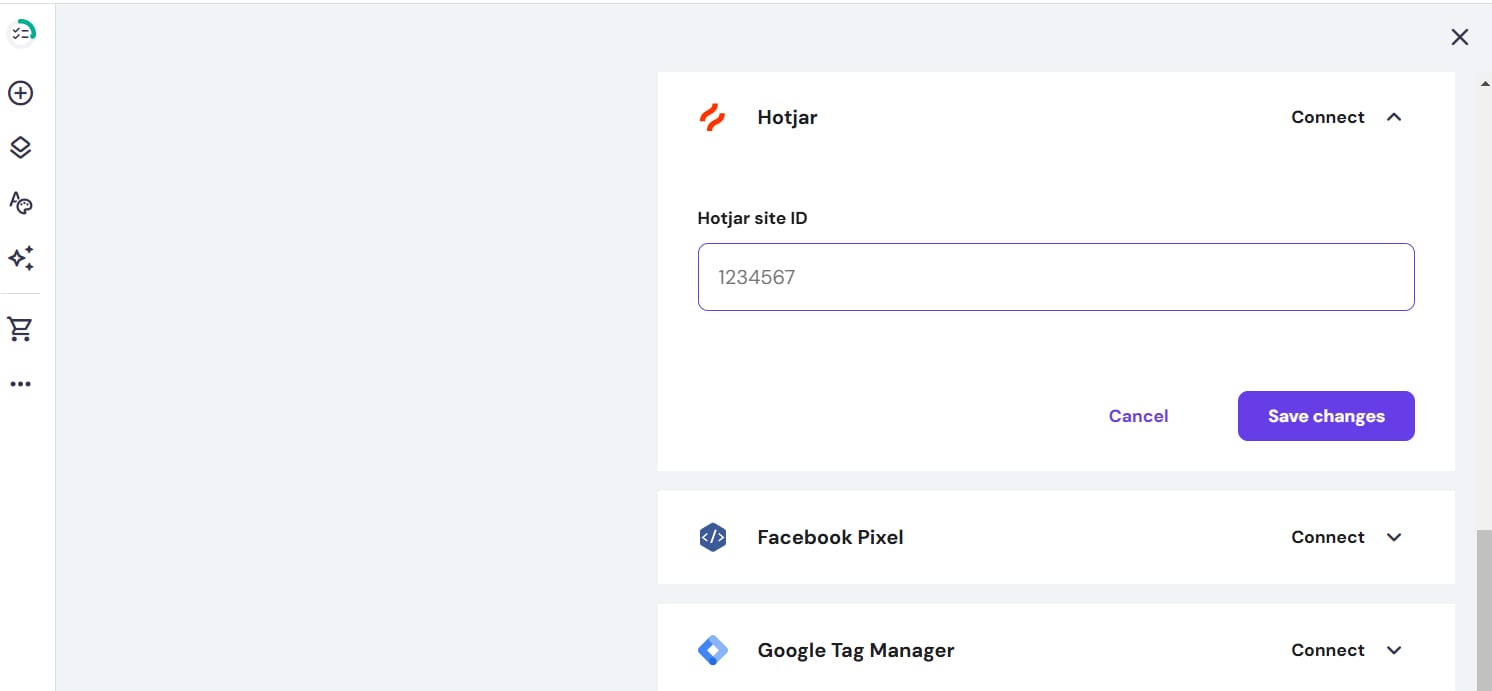This screenshot has width=1492, height=691.
Task: Click the add element plus icon
Action: [21, 93]
